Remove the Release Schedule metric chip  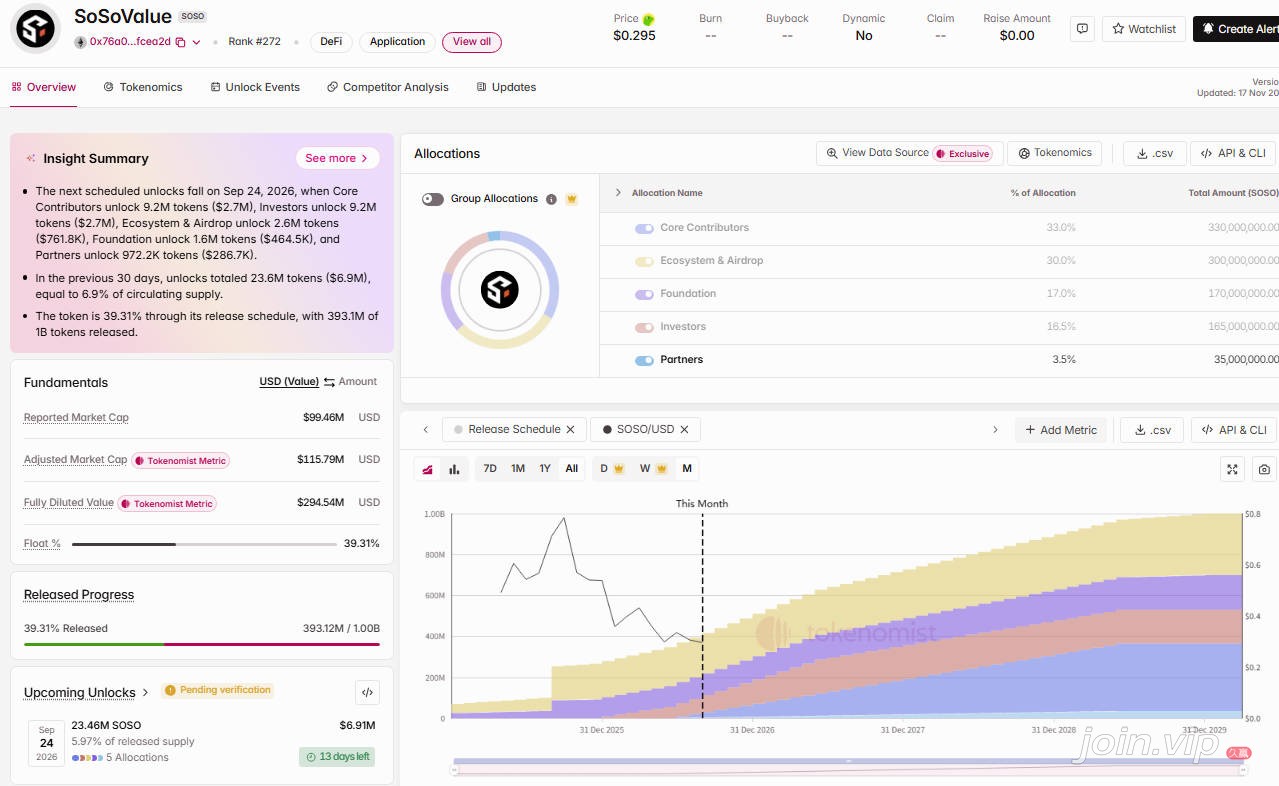[570, 430]
